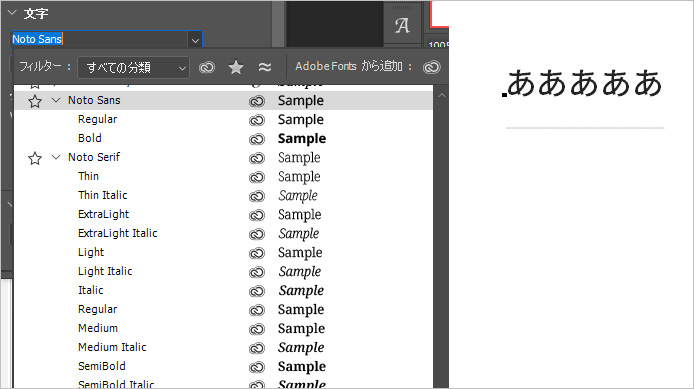This screenshot has height=389, width=694.
Task: Click the Noto Sans font name field
Action: click(99, 39)
